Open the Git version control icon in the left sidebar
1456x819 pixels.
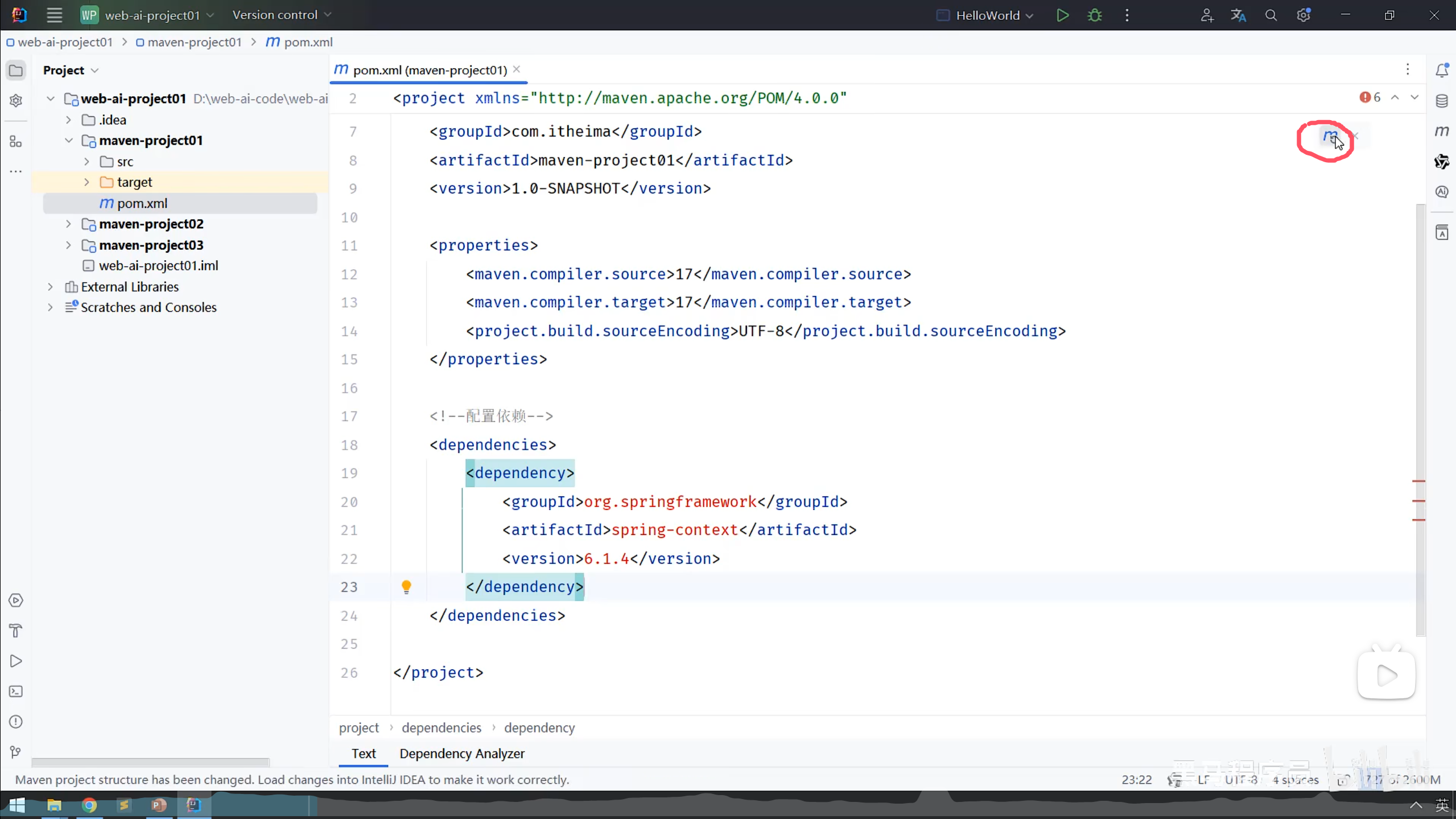point(16,752)
